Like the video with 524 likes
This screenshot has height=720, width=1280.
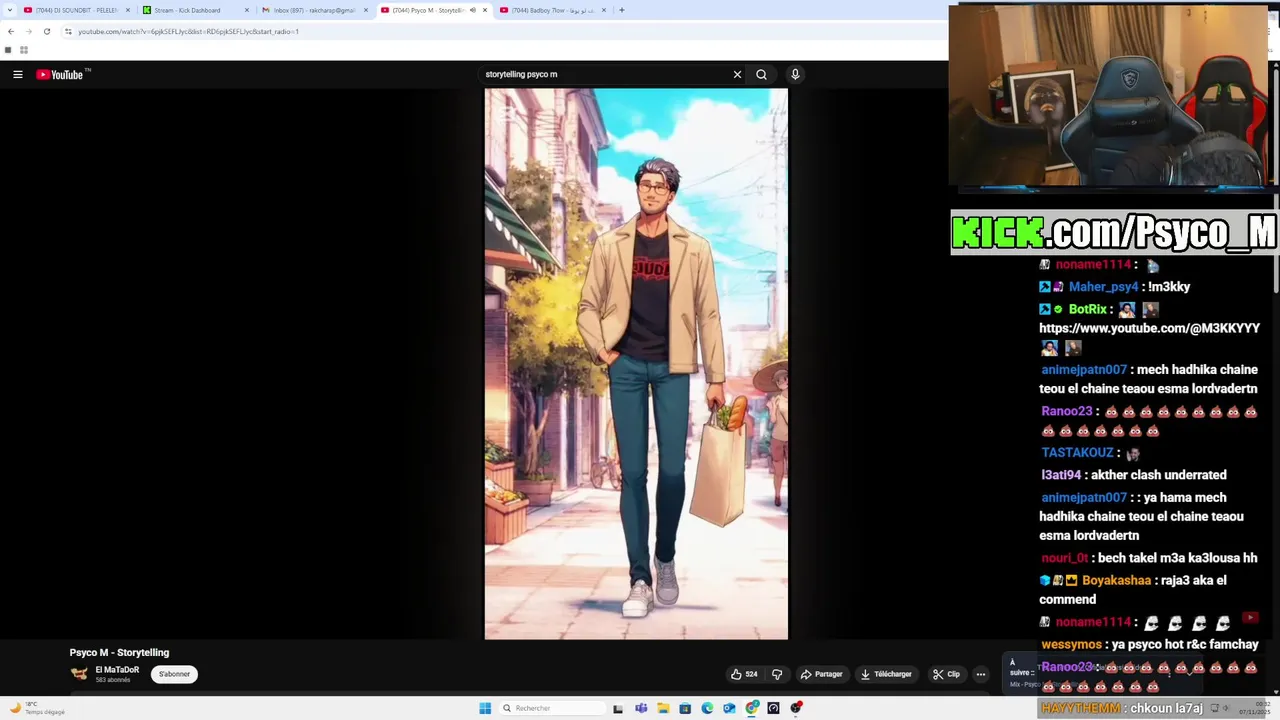pos(744,674)
